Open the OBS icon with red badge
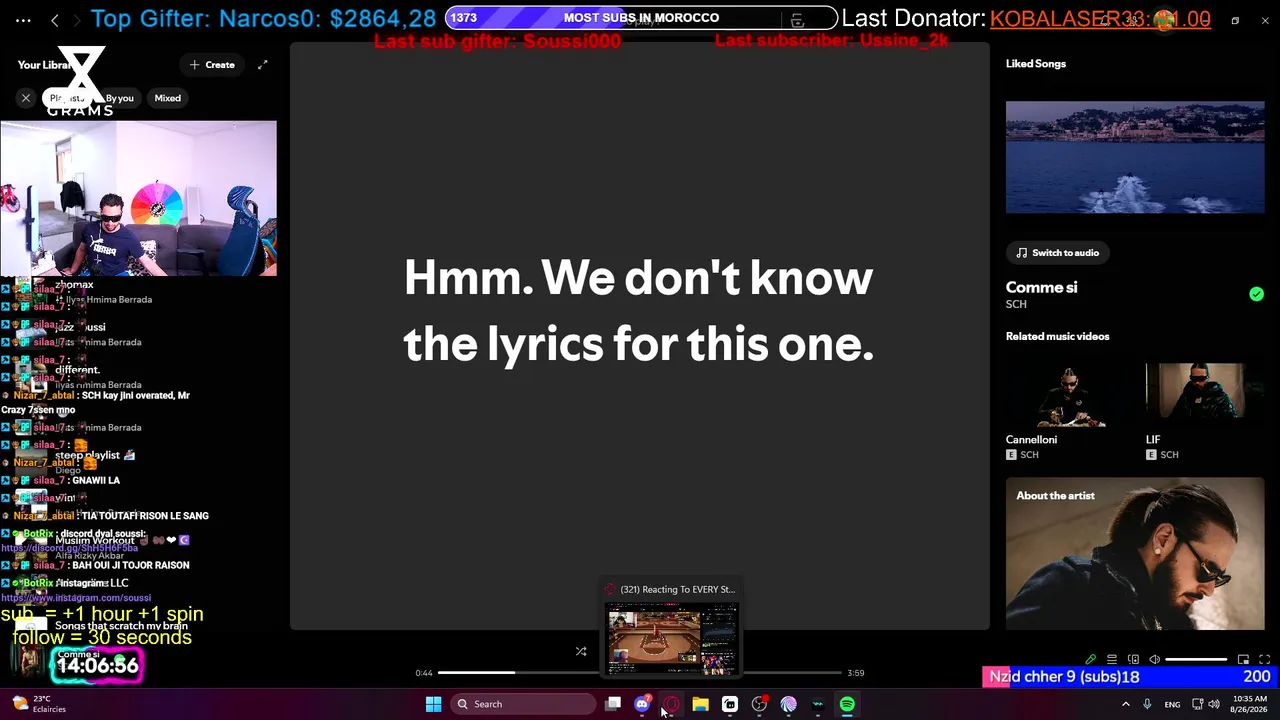The width and height of the screenshot is (1280, 720). [759, 704]
